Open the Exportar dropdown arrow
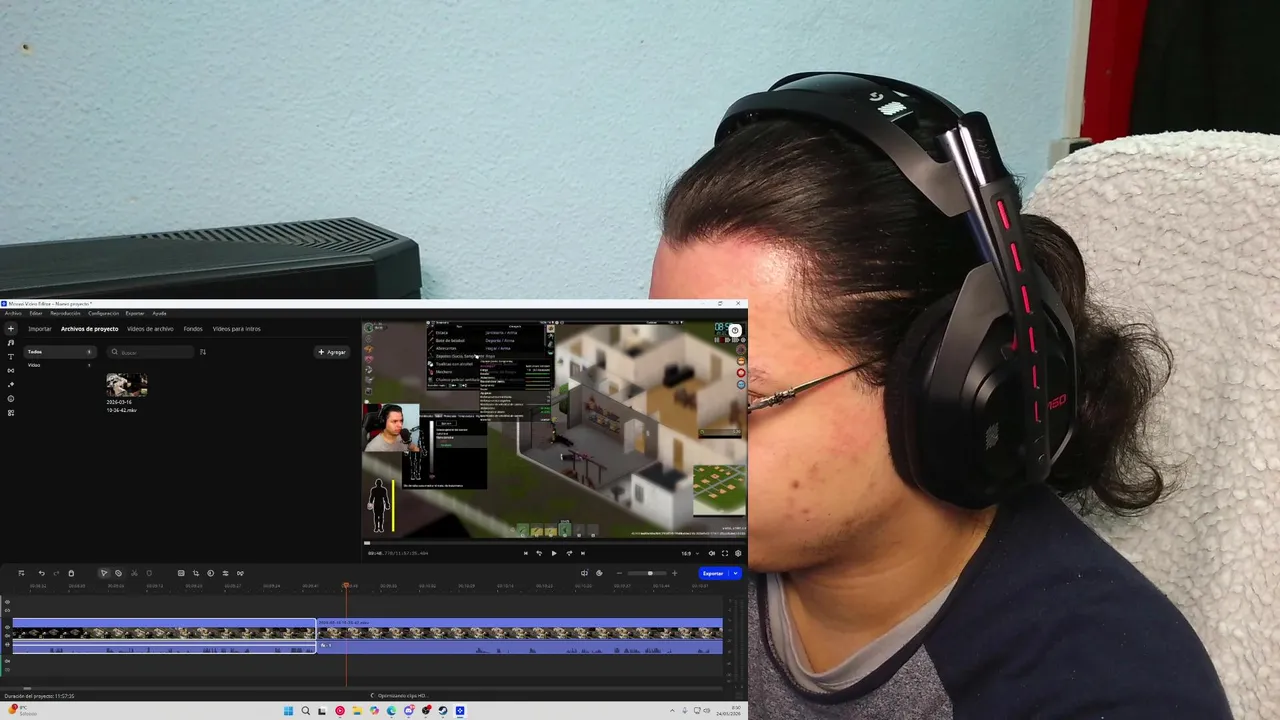This screenshot has width=1280, height=720. tap(735, 573)
